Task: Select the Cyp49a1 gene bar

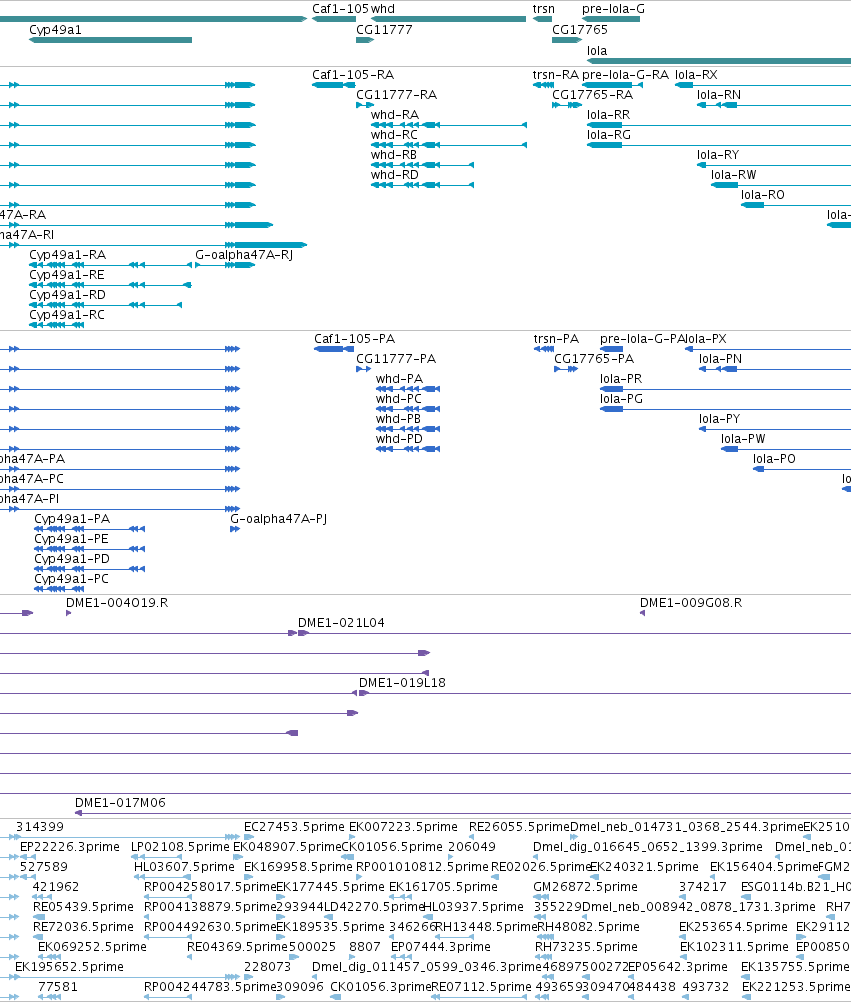Action: (111, 40)
